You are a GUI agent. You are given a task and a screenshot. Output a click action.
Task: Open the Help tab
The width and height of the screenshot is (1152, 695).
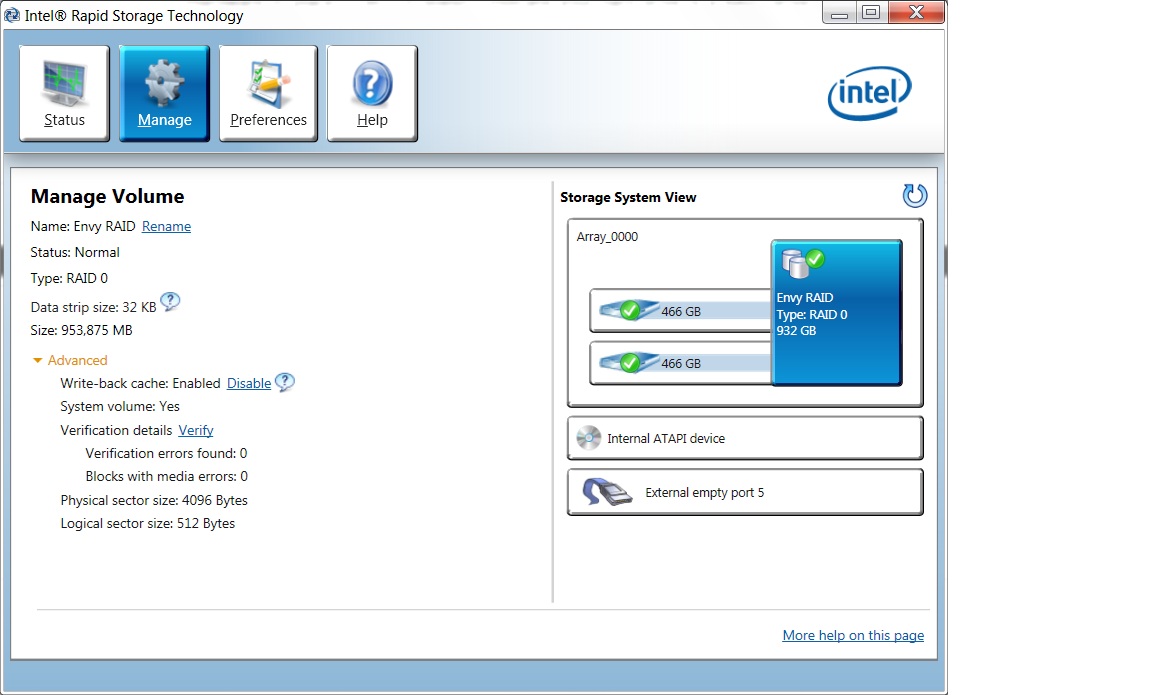[x=372, y=93]
